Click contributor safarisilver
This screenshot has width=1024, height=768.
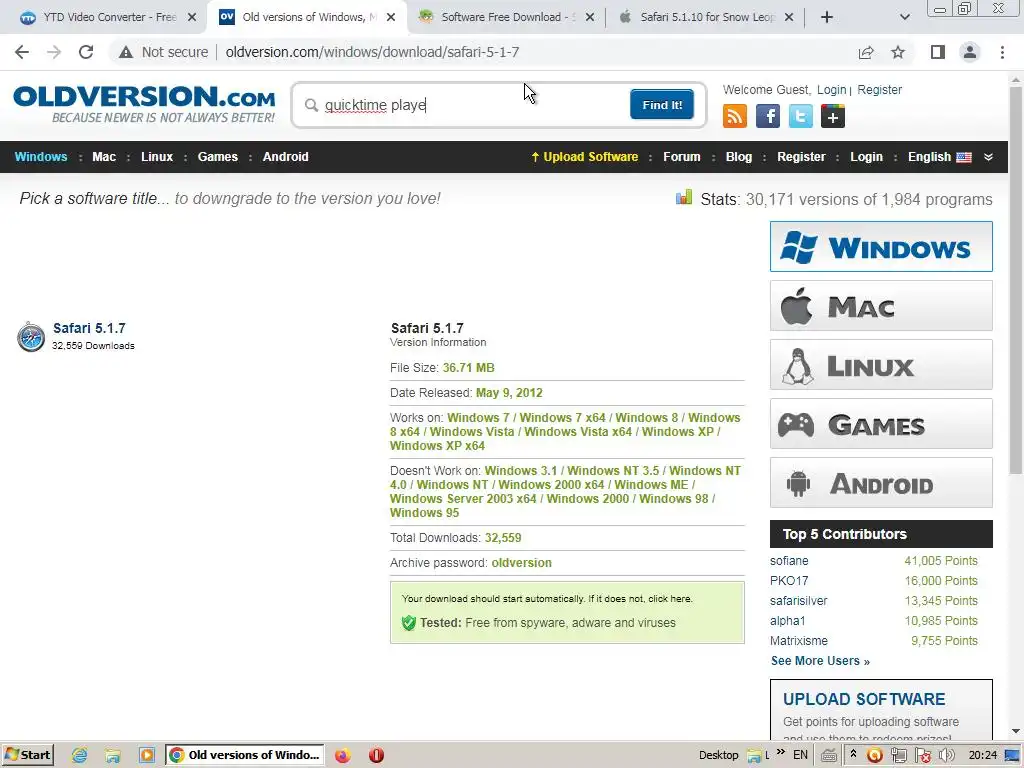point(799,601)
